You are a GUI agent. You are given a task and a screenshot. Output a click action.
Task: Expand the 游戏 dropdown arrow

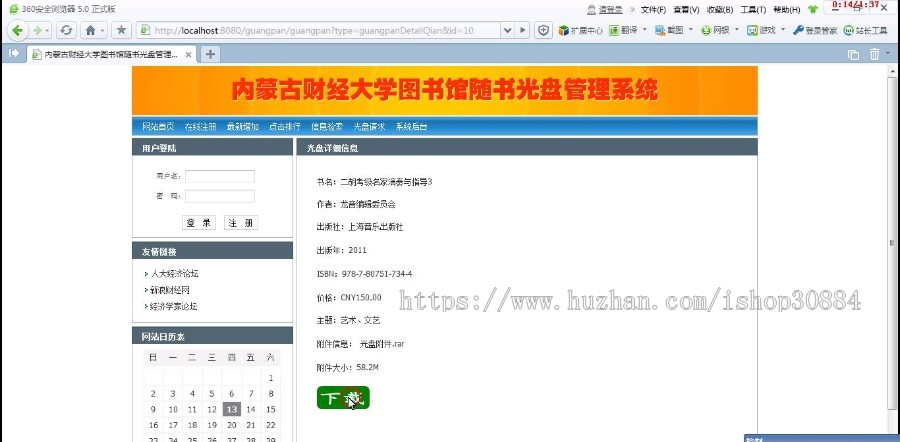coord(783,29)
